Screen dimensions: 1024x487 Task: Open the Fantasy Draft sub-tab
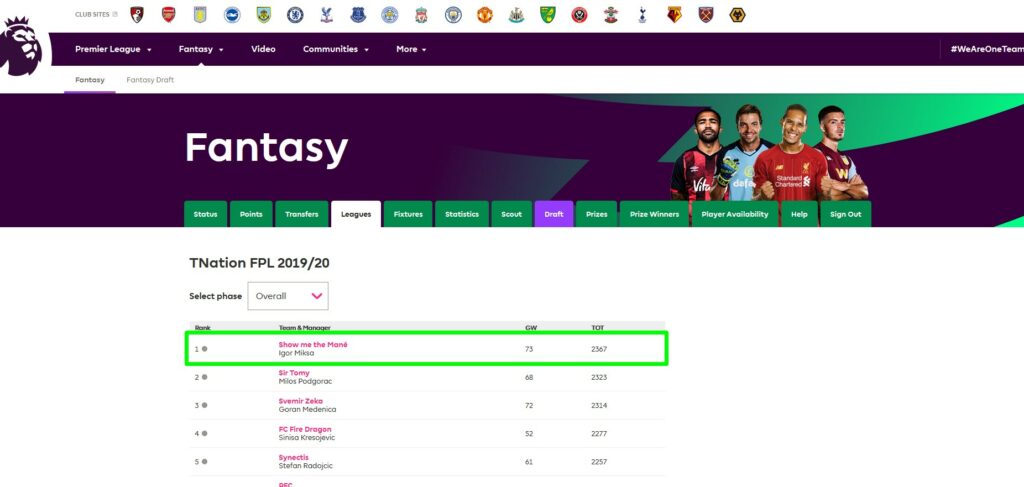[150, 80]
